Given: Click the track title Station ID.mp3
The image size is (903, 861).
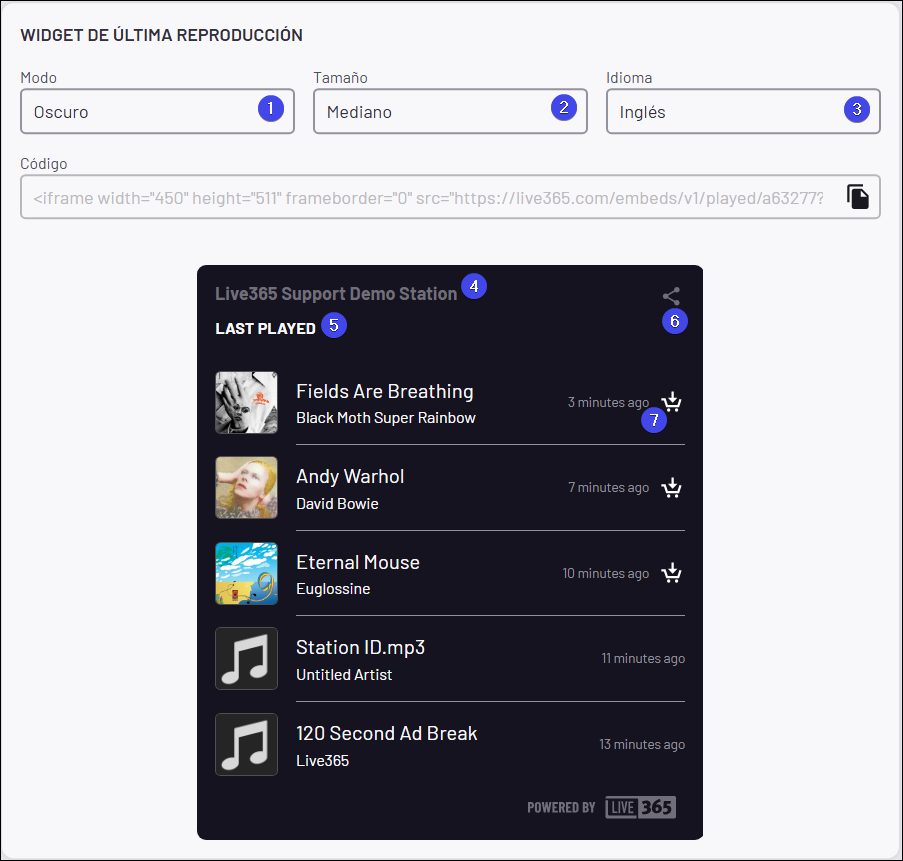Looking at the screenshot, I should (361, 647).
